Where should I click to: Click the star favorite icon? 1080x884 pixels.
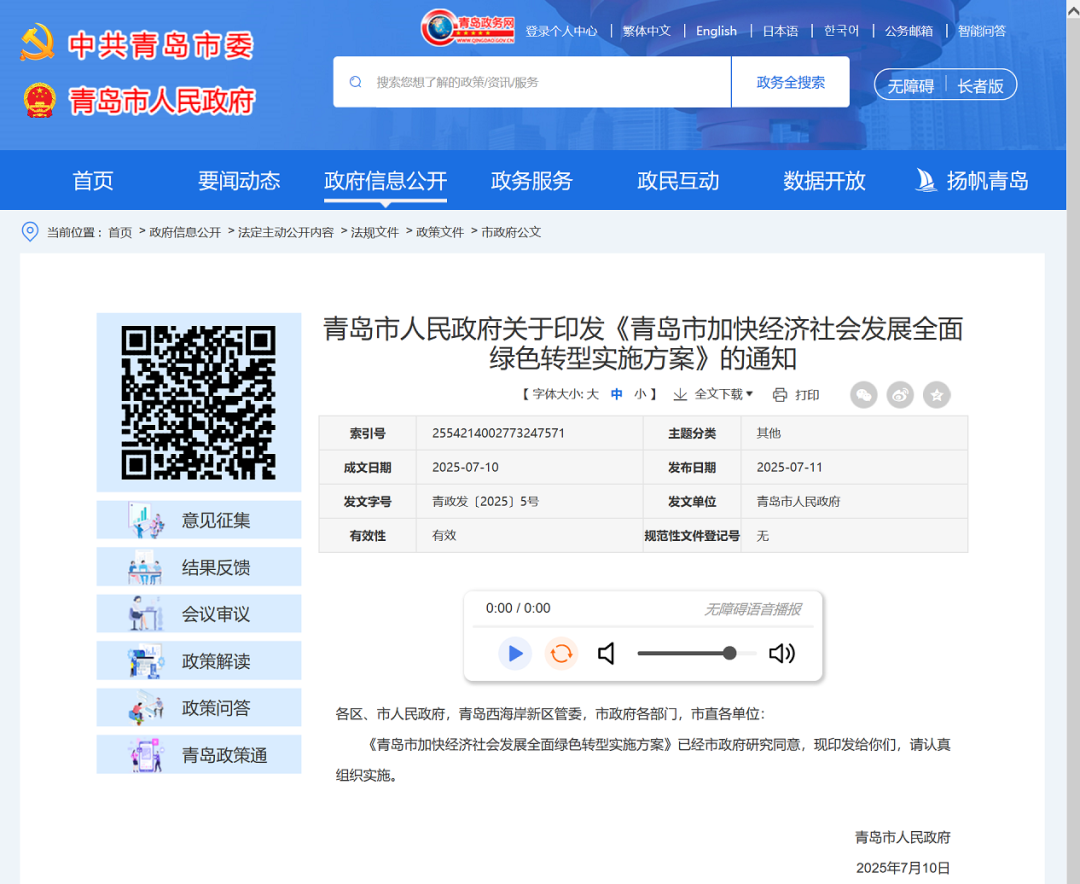click(x=936, y=395)
